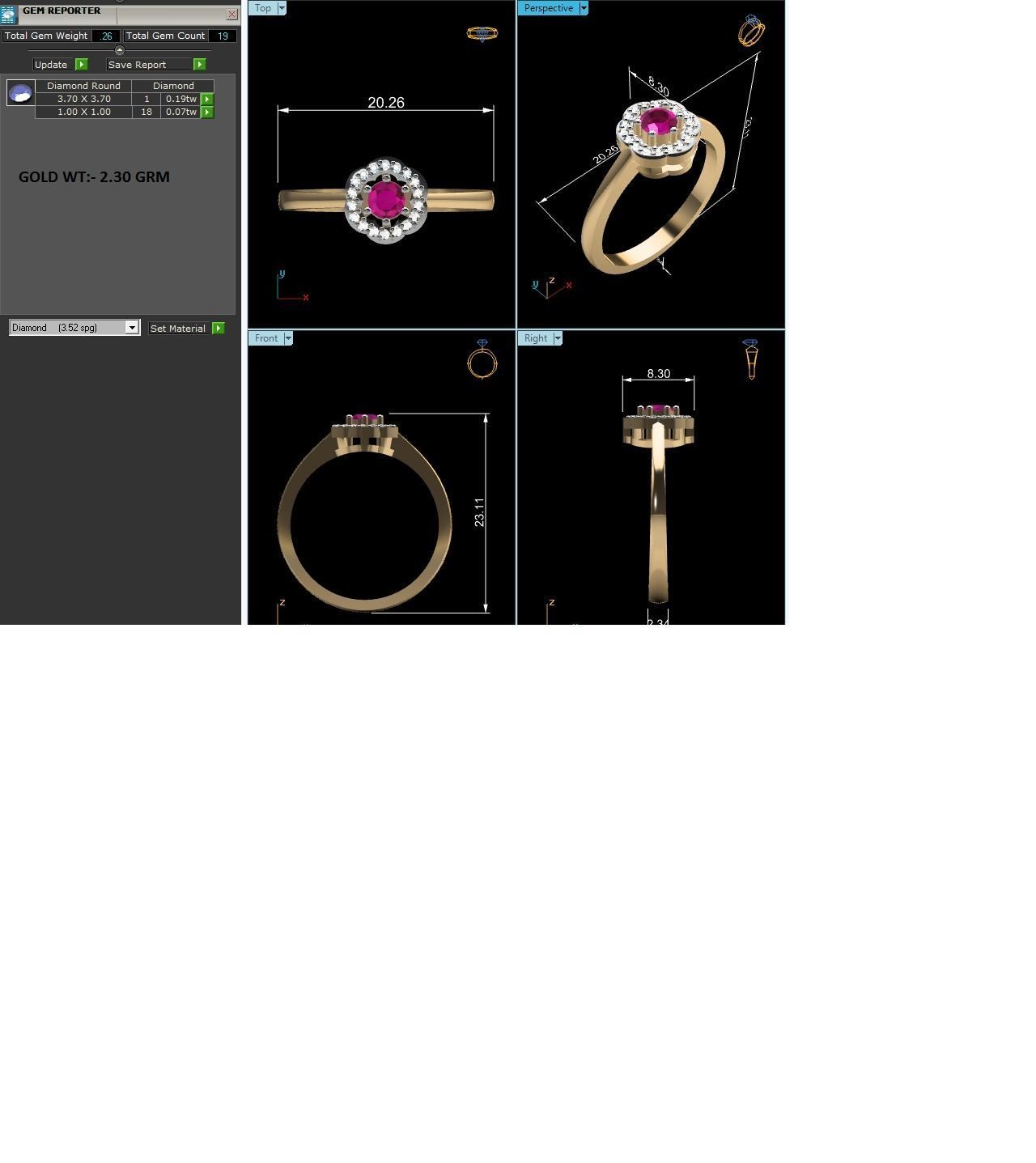Activate the Top viewport title tab
Screen dimensions: 1036x1163
click(263, 8)
